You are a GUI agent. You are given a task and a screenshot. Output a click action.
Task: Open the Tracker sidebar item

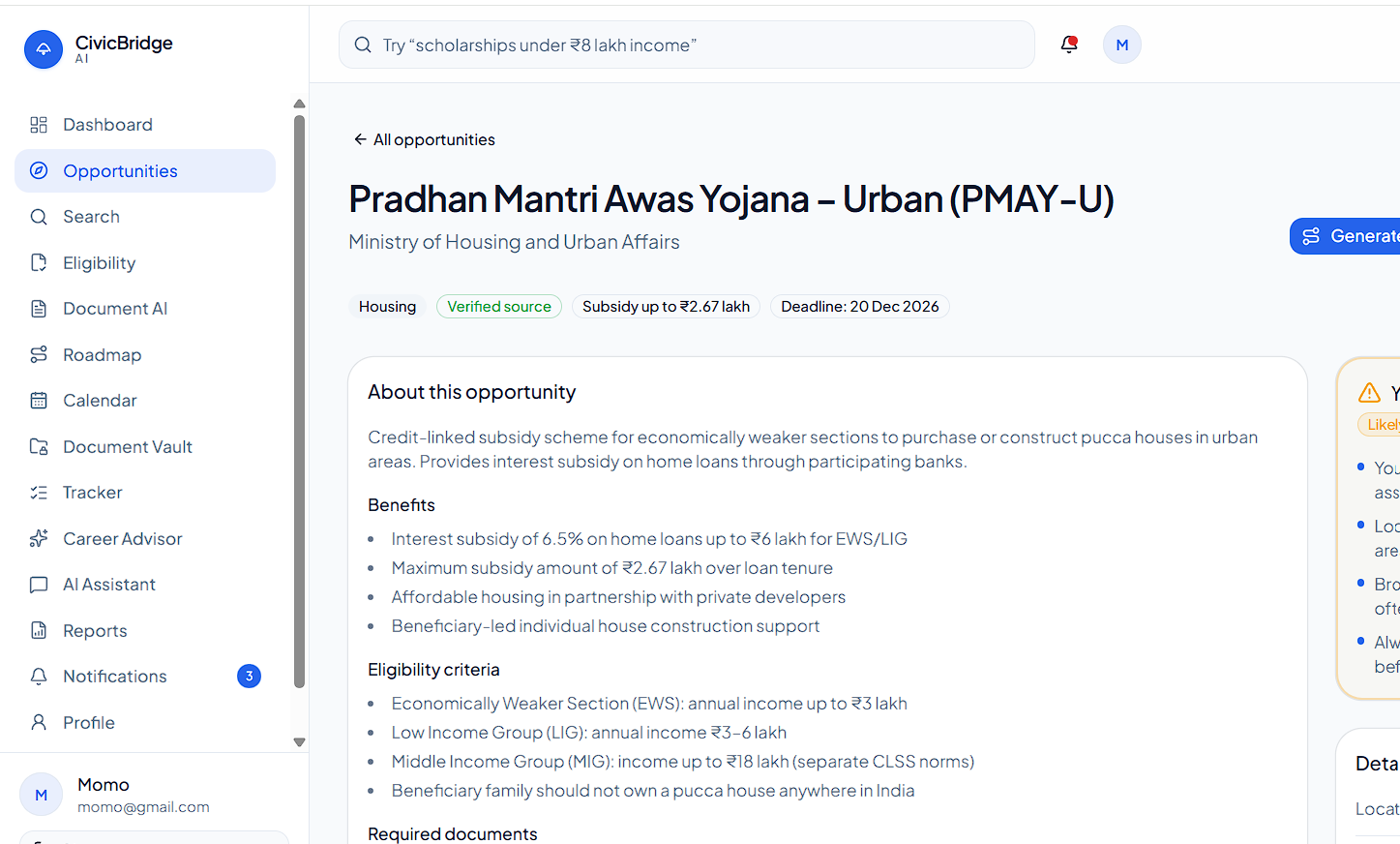click(x=145, y=493)
